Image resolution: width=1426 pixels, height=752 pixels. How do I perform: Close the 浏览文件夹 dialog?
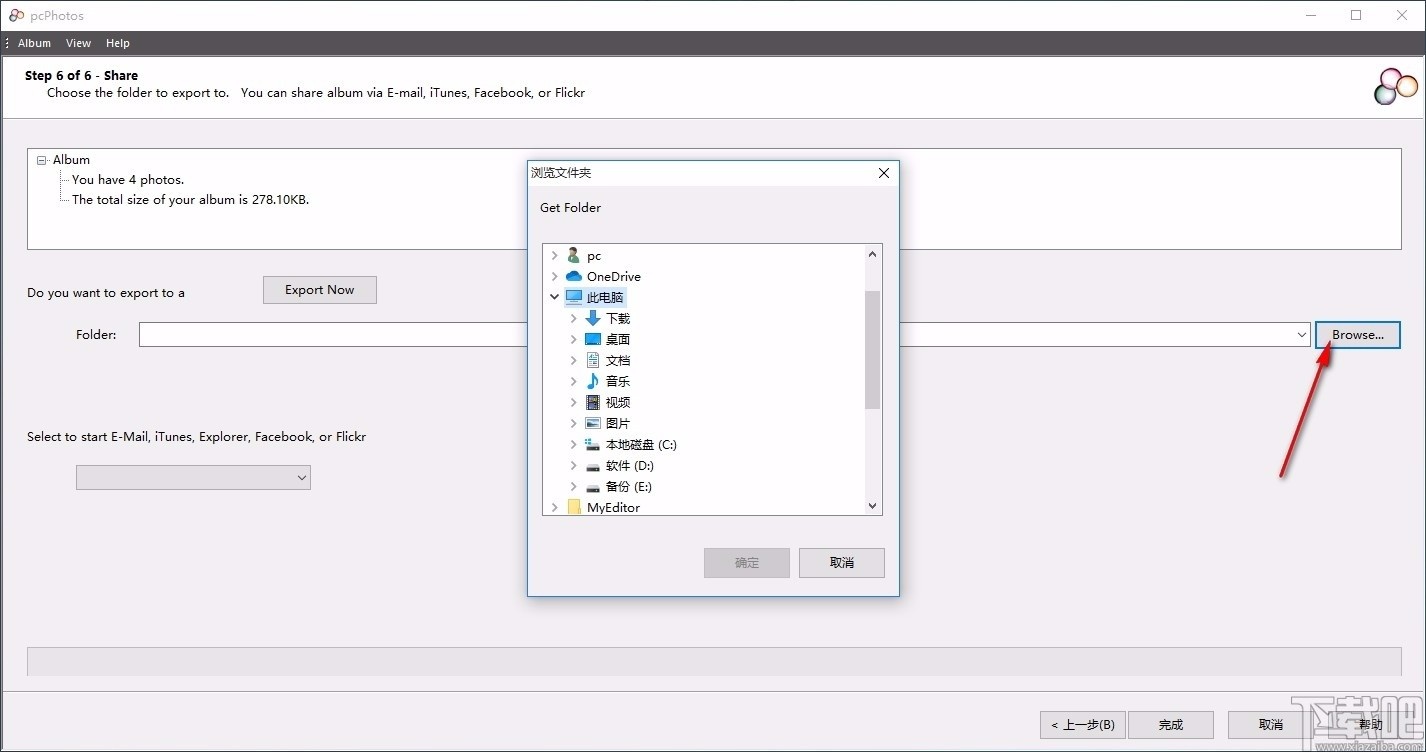click(x=883, y=173)
